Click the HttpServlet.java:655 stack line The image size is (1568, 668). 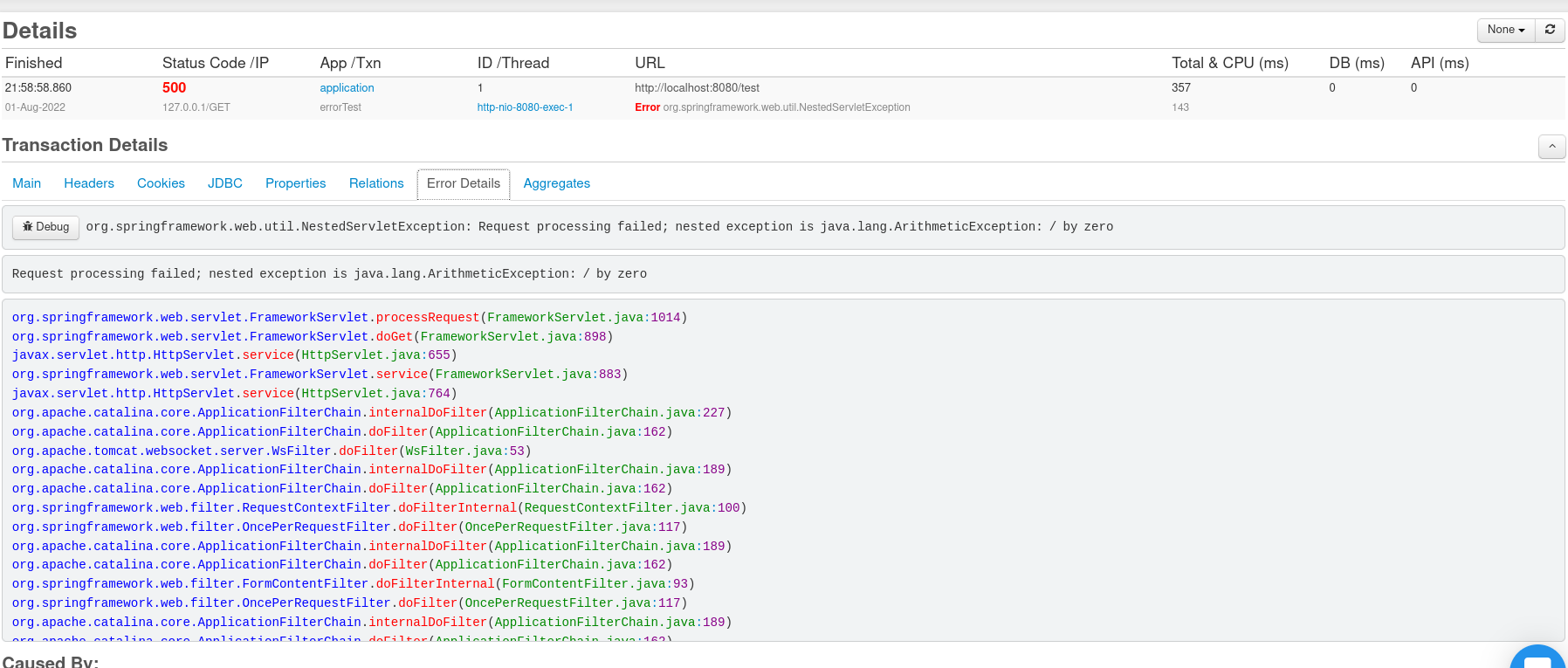235,355
